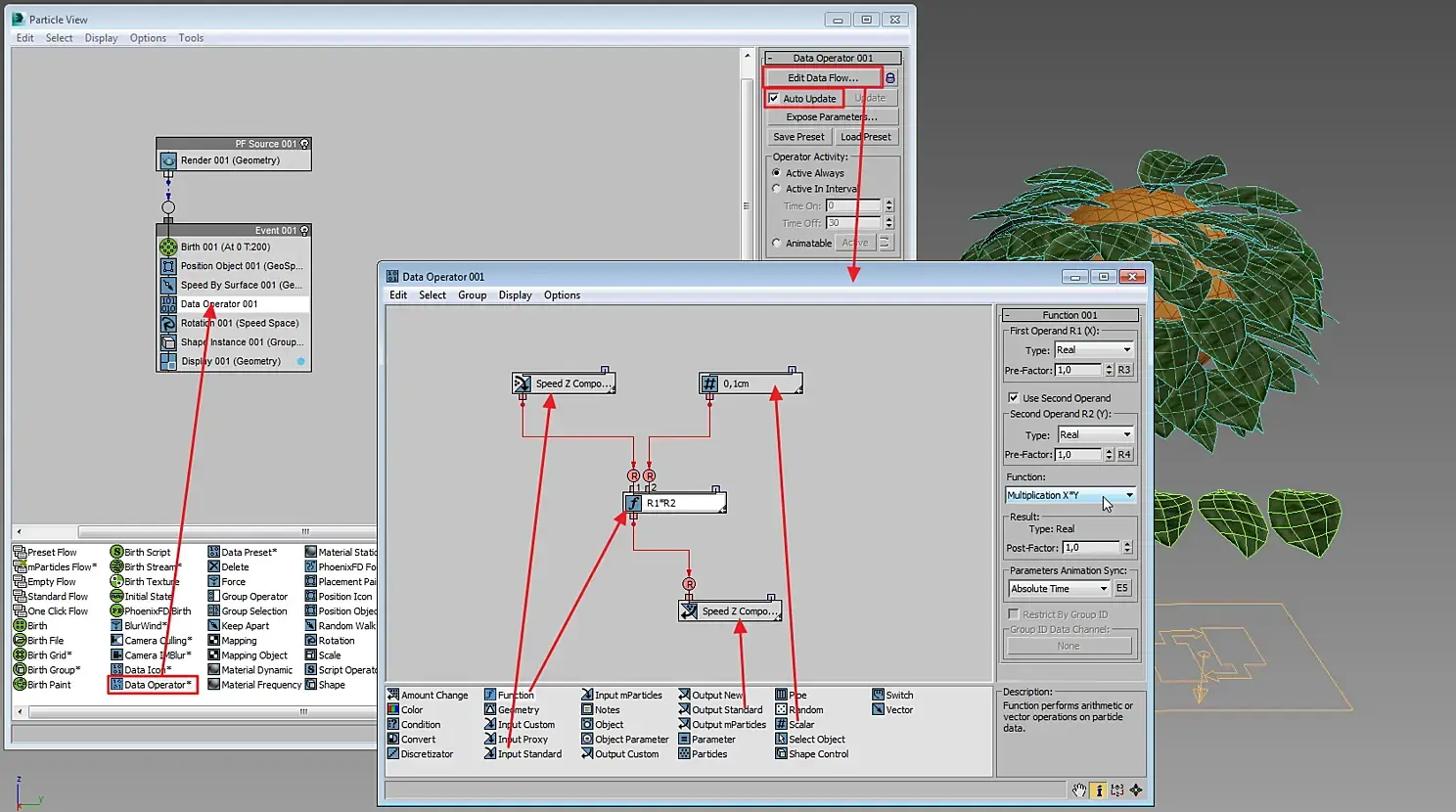
Task: Open Edit menu in Particle View
Action: coord(24,38)
